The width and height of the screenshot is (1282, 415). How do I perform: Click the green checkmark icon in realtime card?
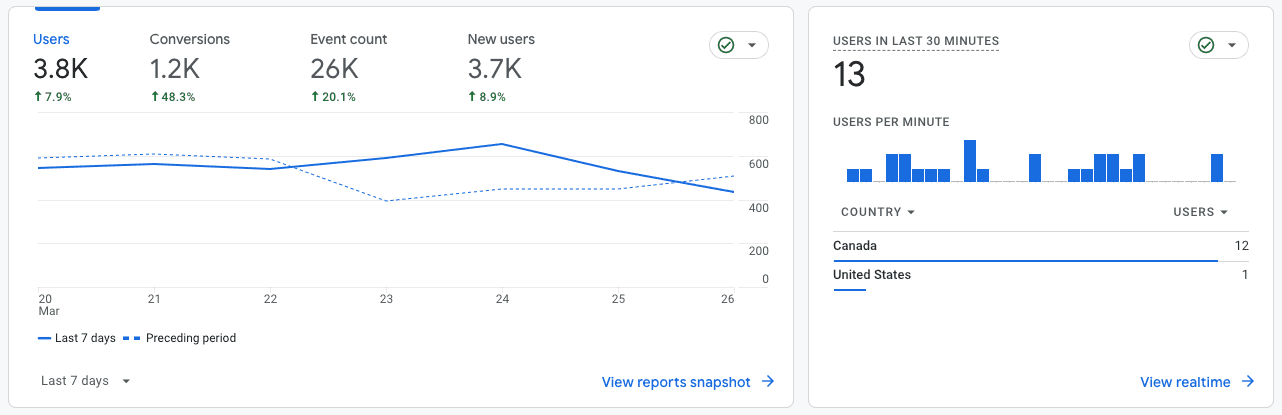point(1206,45)
